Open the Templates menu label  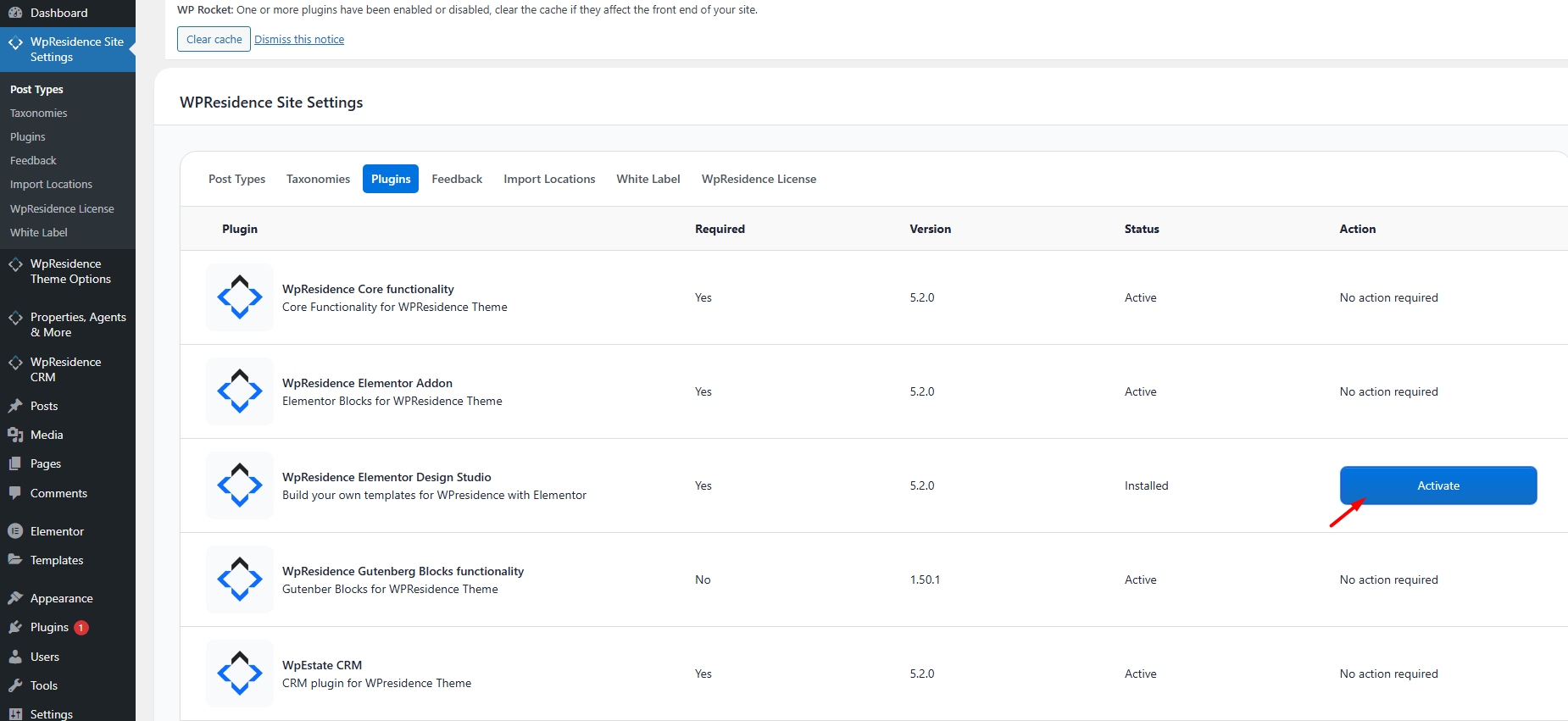pos(57,560)
